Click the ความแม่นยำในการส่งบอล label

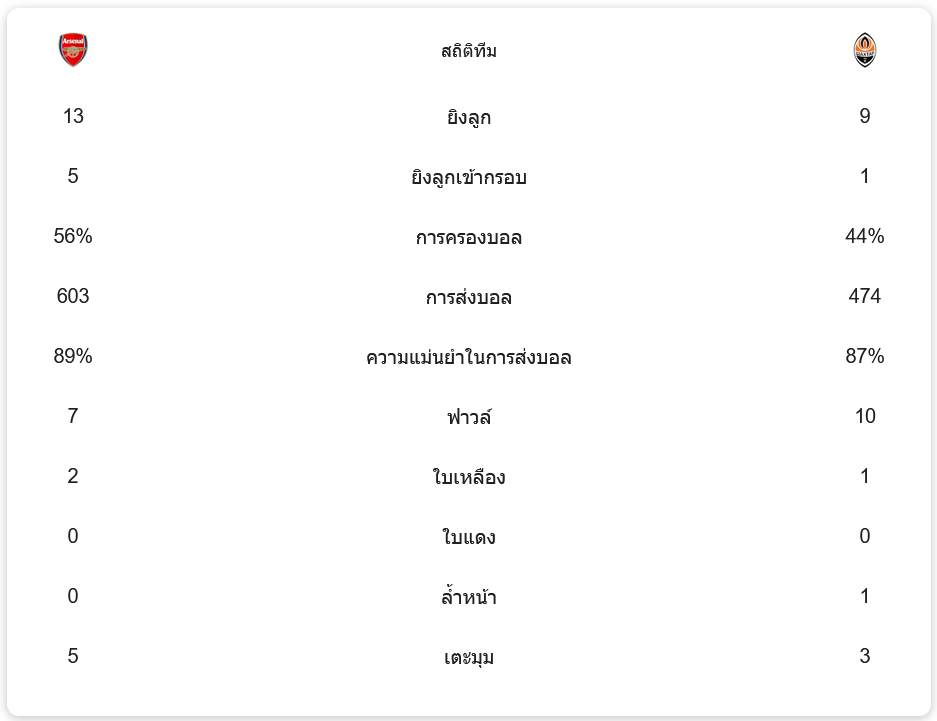(469, 357)
